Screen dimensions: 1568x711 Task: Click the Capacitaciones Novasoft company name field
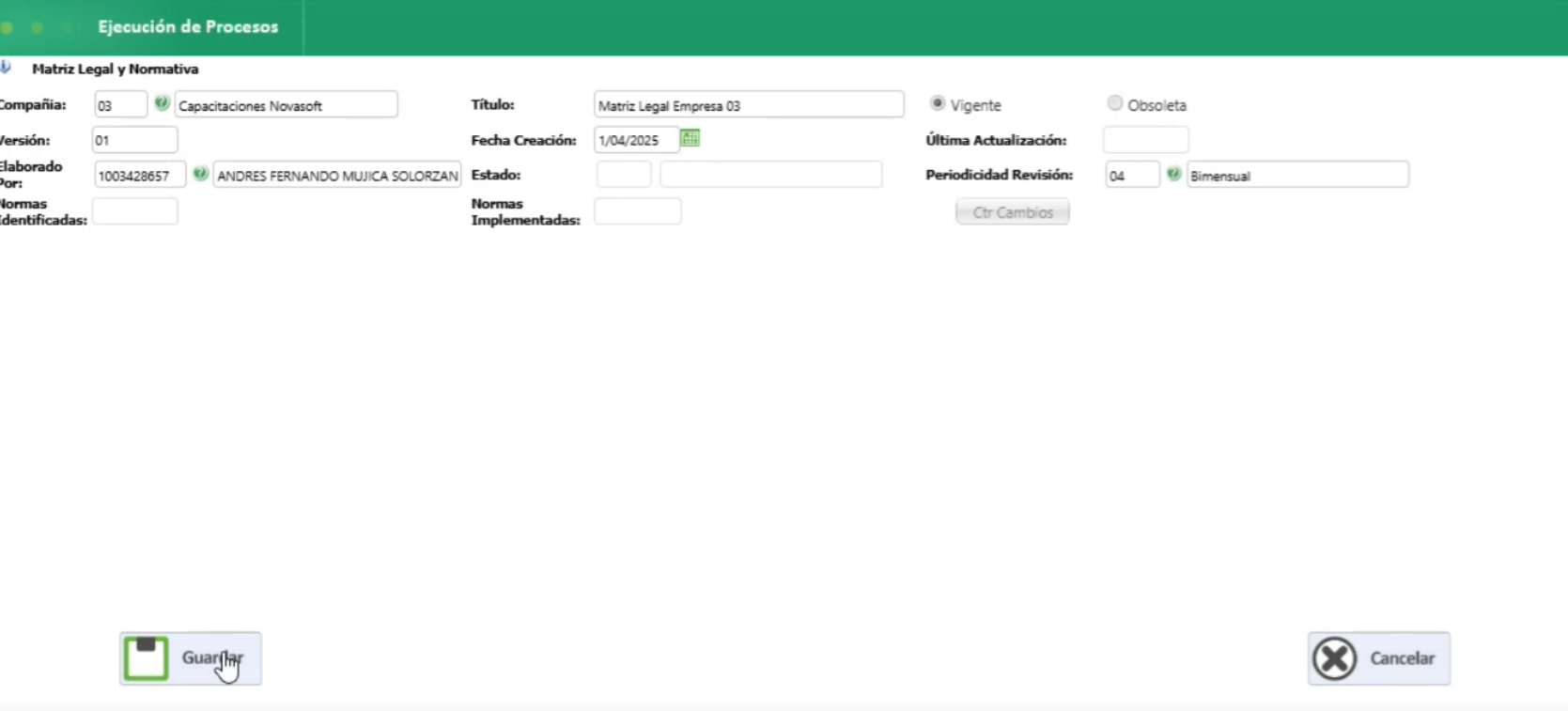[287, 104]
